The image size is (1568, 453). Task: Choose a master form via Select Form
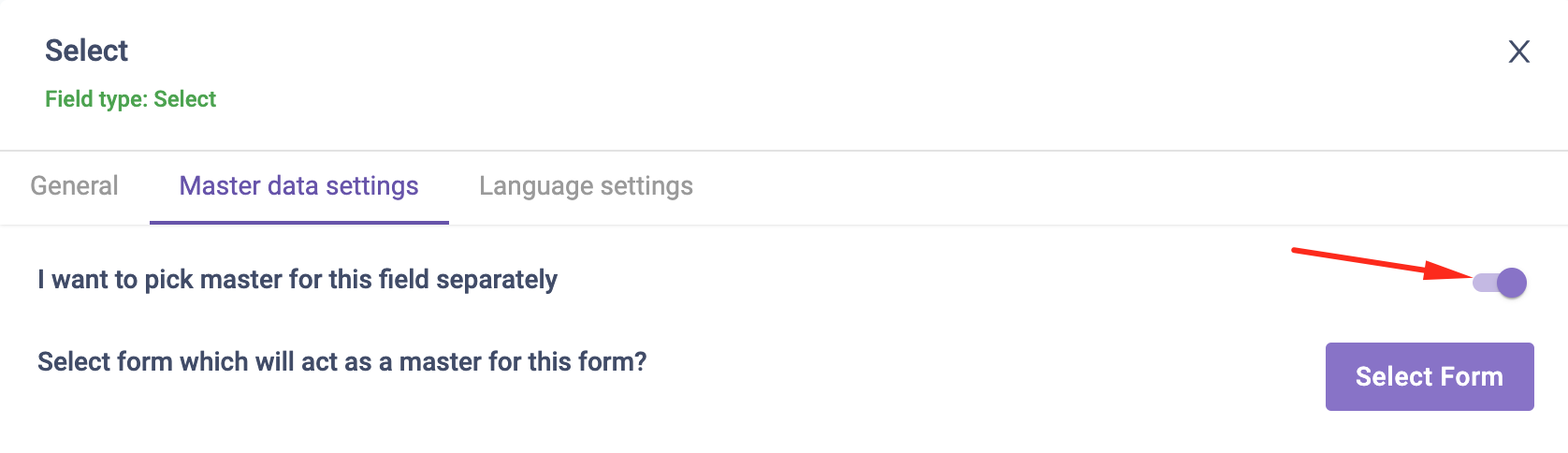point(1429,376)
